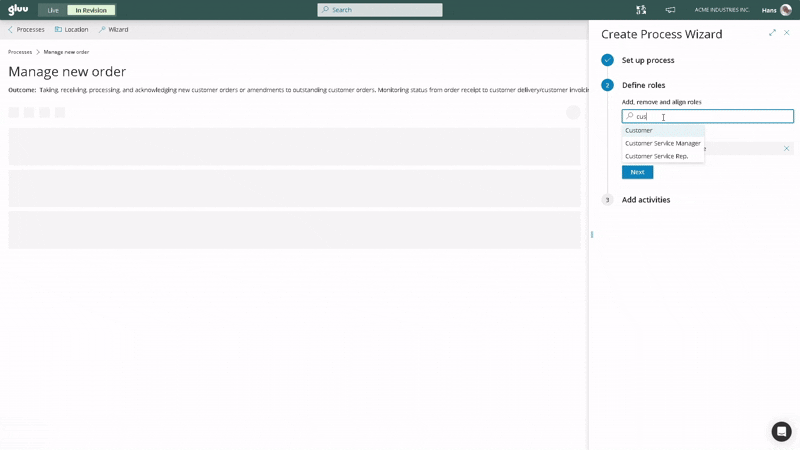Switch to Live mode
The image size is (800, 450).
coord(53,10)
